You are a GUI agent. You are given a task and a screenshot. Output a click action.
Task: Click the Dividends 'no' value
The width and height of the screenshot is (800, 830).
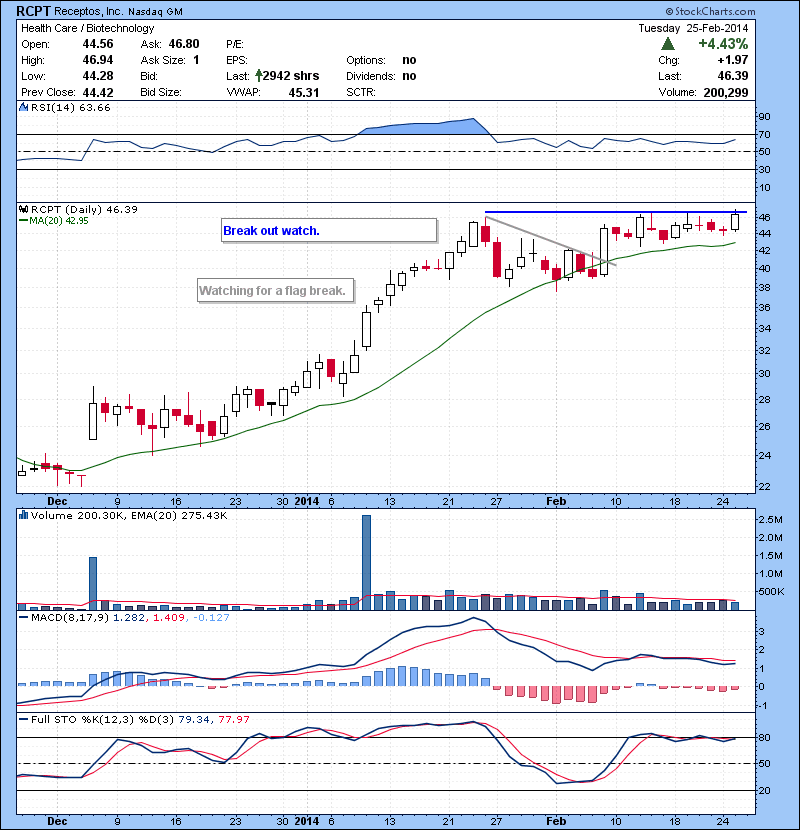(x=409, y=76)
